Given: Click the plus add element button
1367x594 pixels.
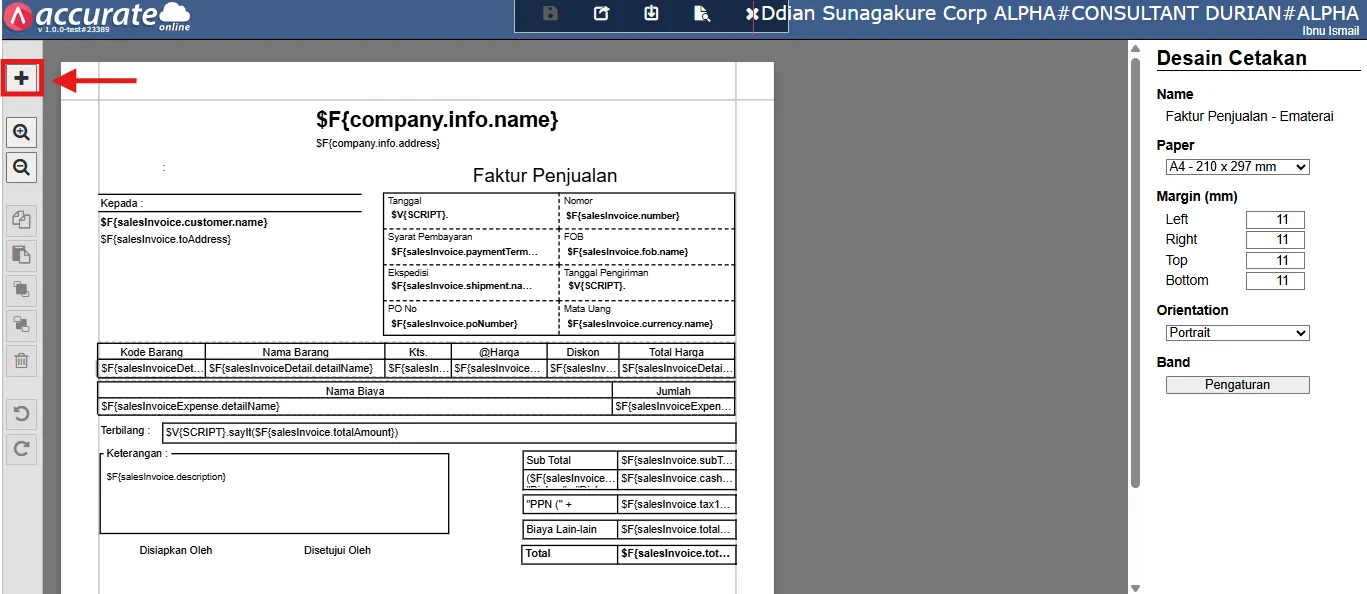Looking at the screenshot, I should tap(21, 78).
